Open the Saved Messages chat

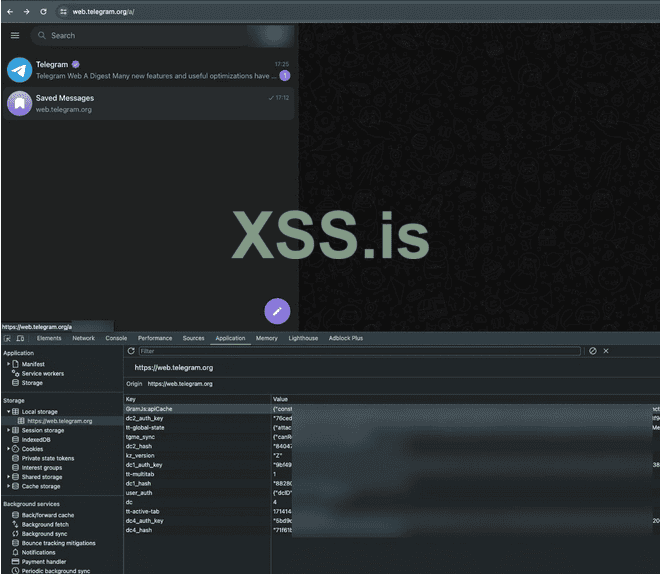(148, 104)
